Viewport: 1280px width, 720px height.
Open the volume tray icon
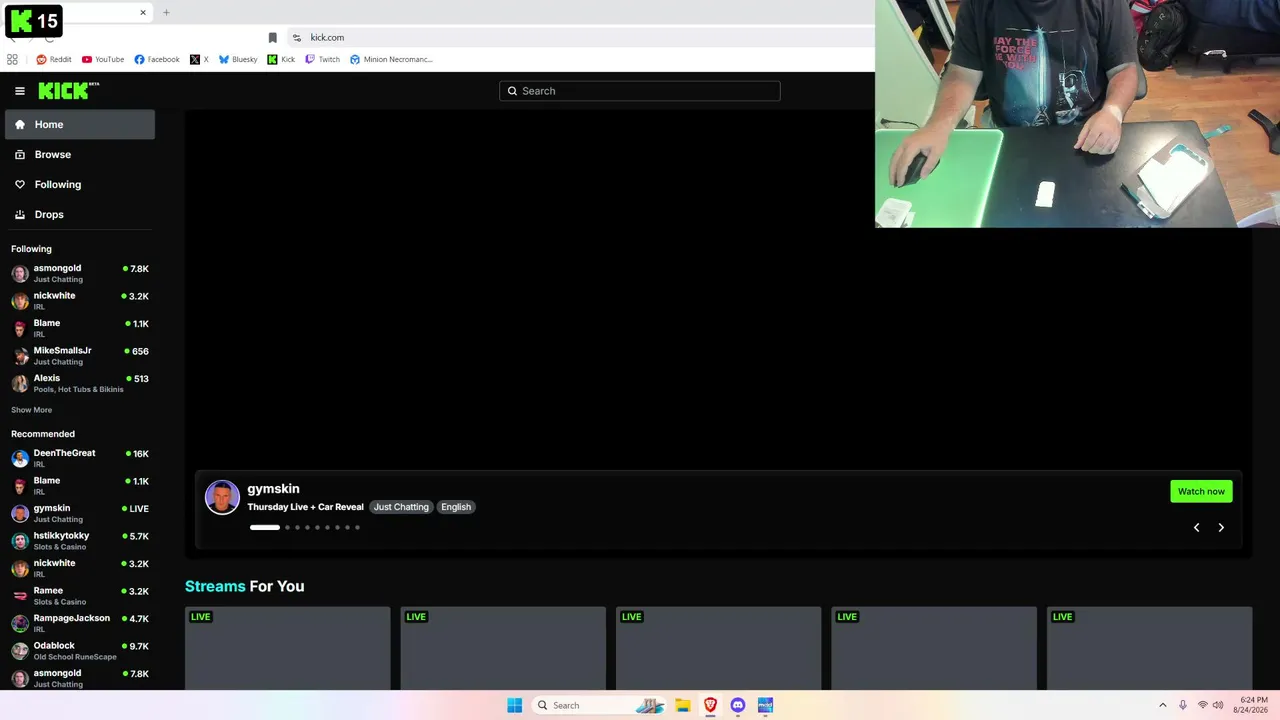click(1218, 705)
